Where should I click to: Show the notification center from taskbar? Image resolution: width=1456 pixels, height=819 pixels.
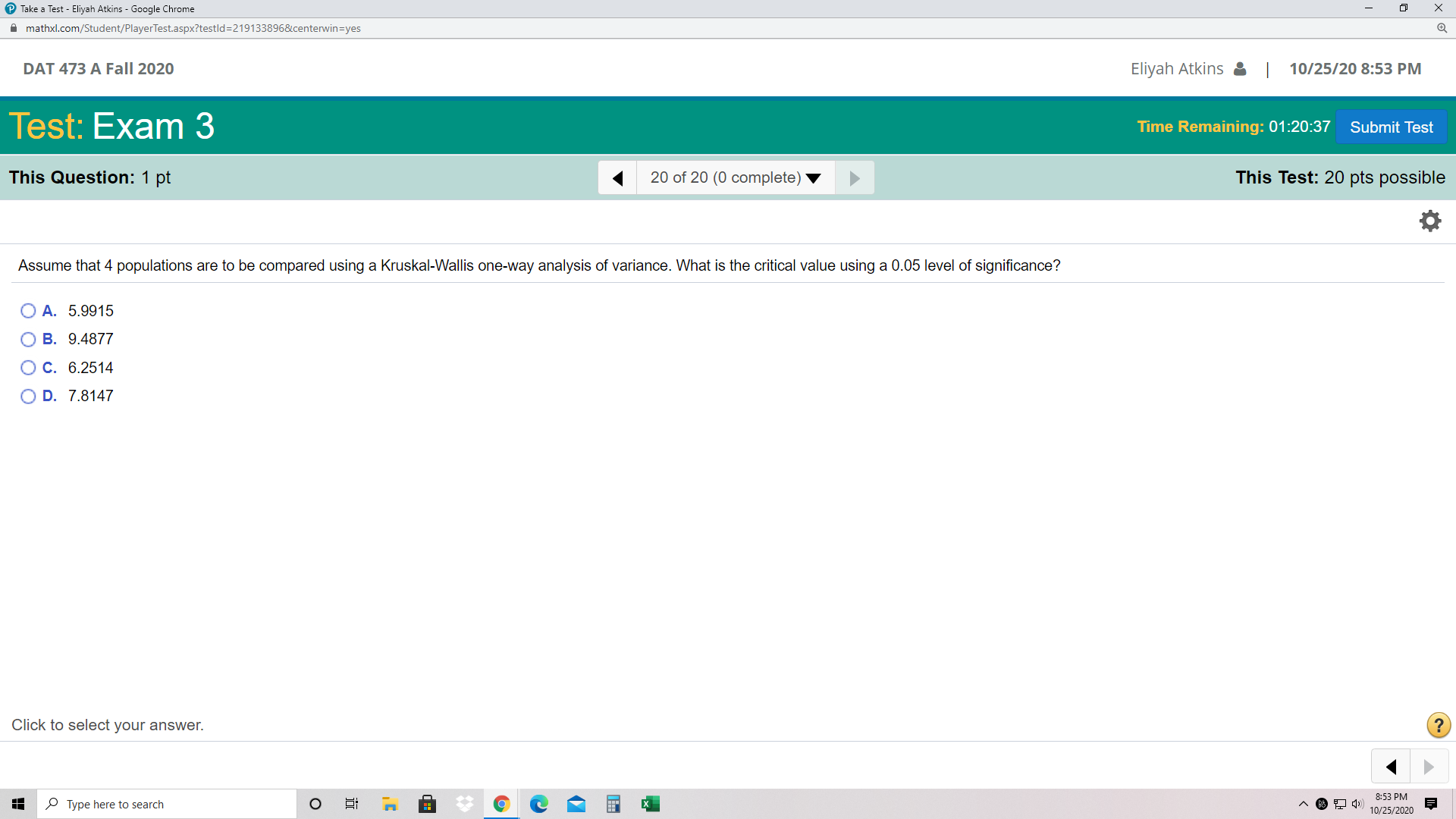coord(1432,803)
